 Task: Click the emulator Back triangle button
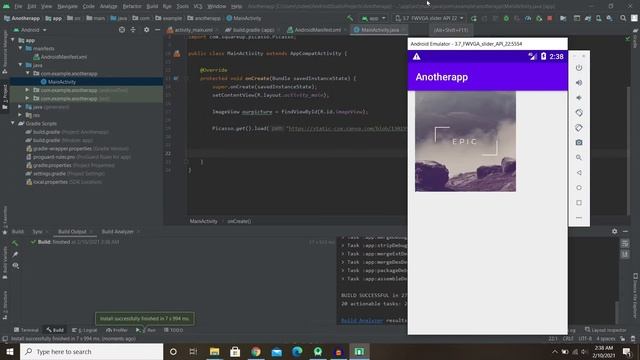pos(579,173)
